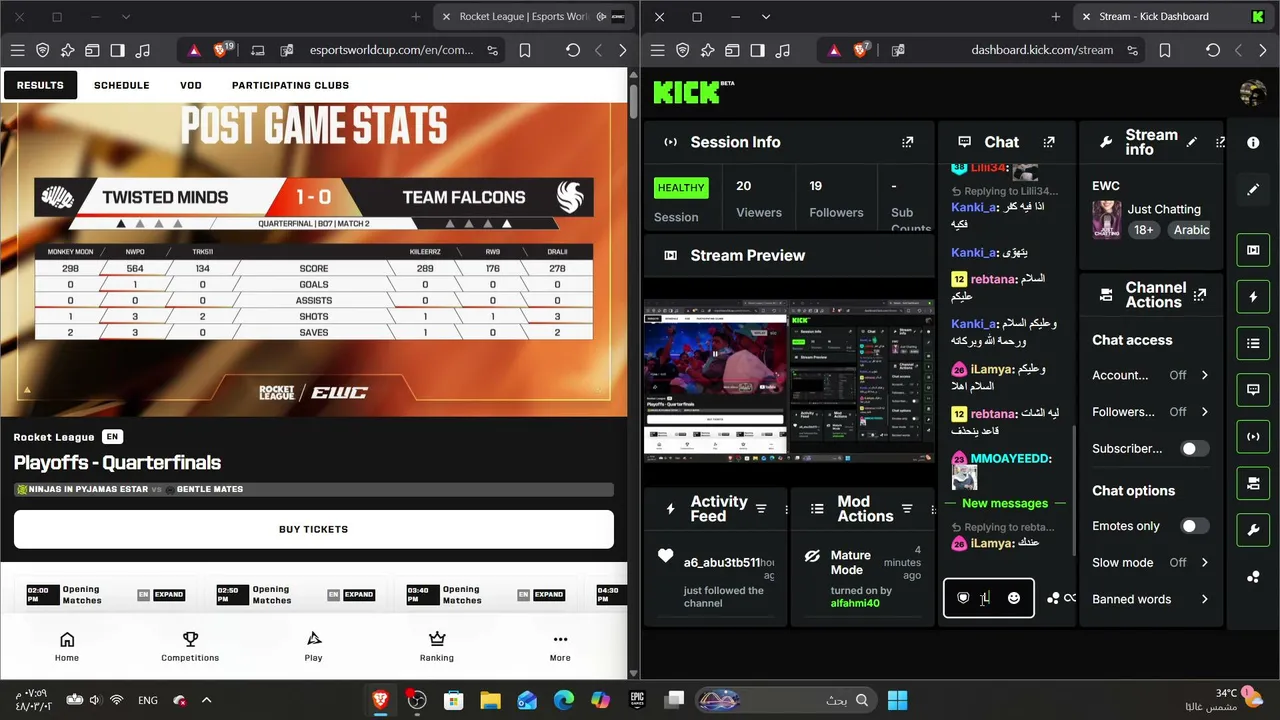The height and width of the screenshot is (720, 1280).
Task: Bookmark the esportsworldcup page
Action: point(525,50)
